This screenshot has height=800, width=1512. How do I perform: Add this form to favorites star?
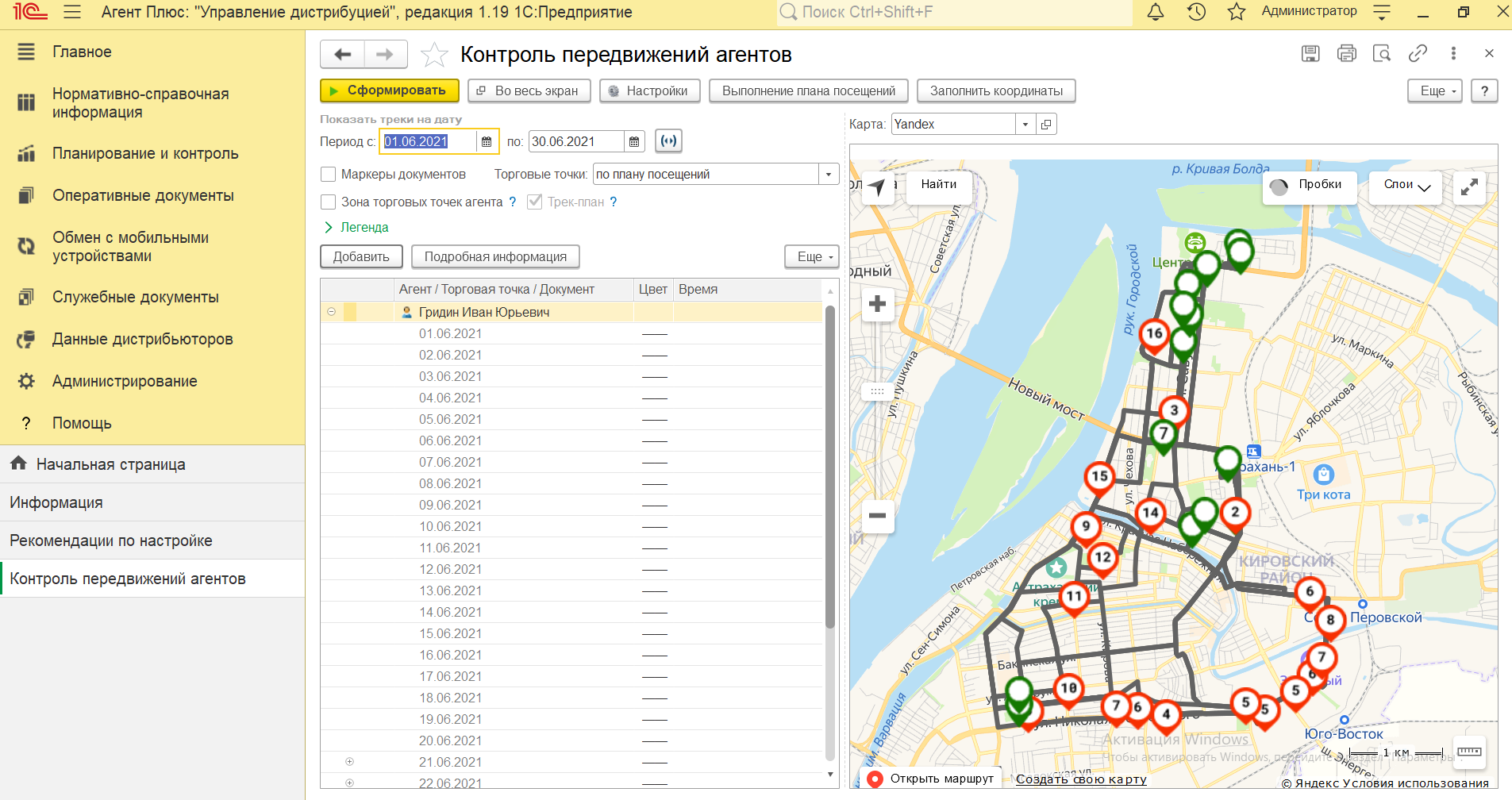[434, 55]
